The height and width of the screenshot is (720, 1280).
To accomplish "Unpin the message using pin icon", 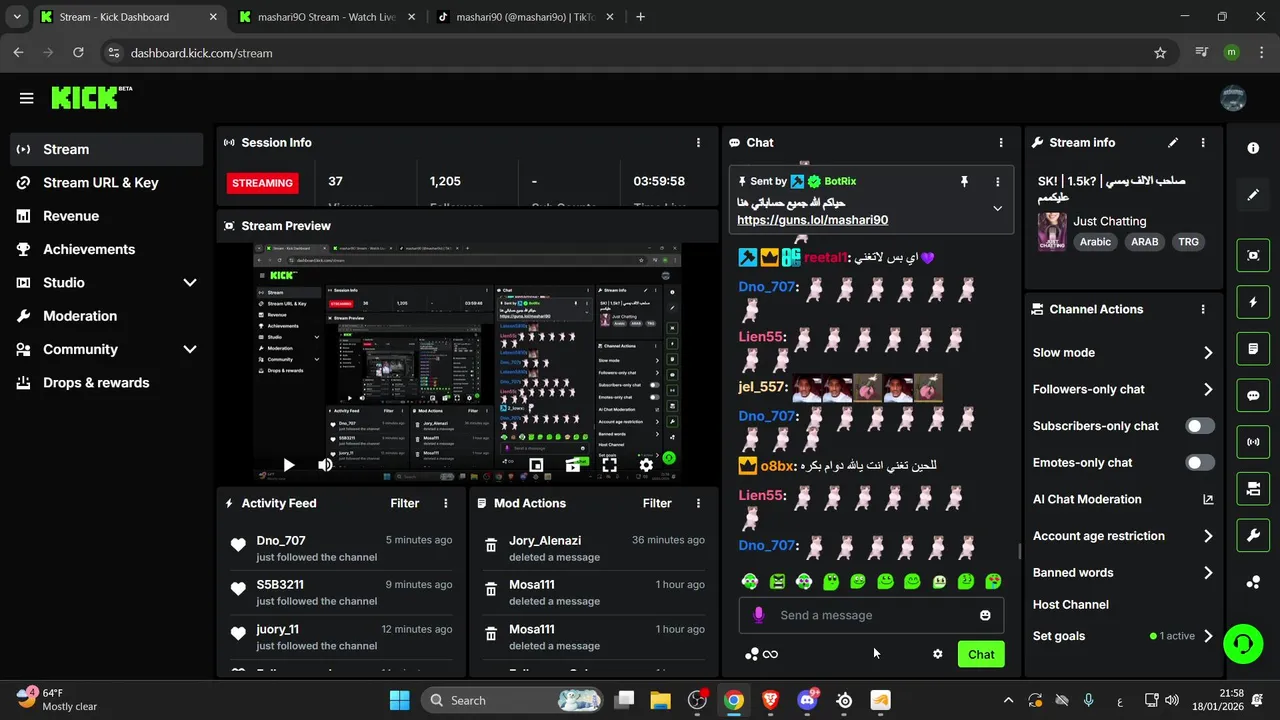I will click(964, 181).
